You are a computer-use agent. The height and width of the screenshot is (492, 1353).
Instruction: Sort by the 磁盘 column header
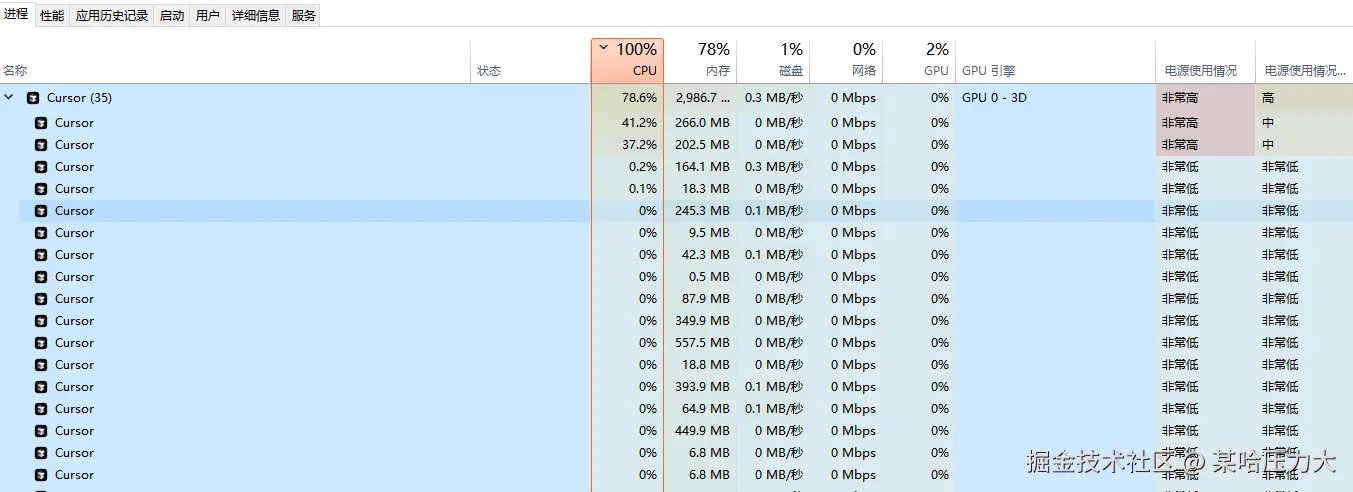click(x=790, y=61)
